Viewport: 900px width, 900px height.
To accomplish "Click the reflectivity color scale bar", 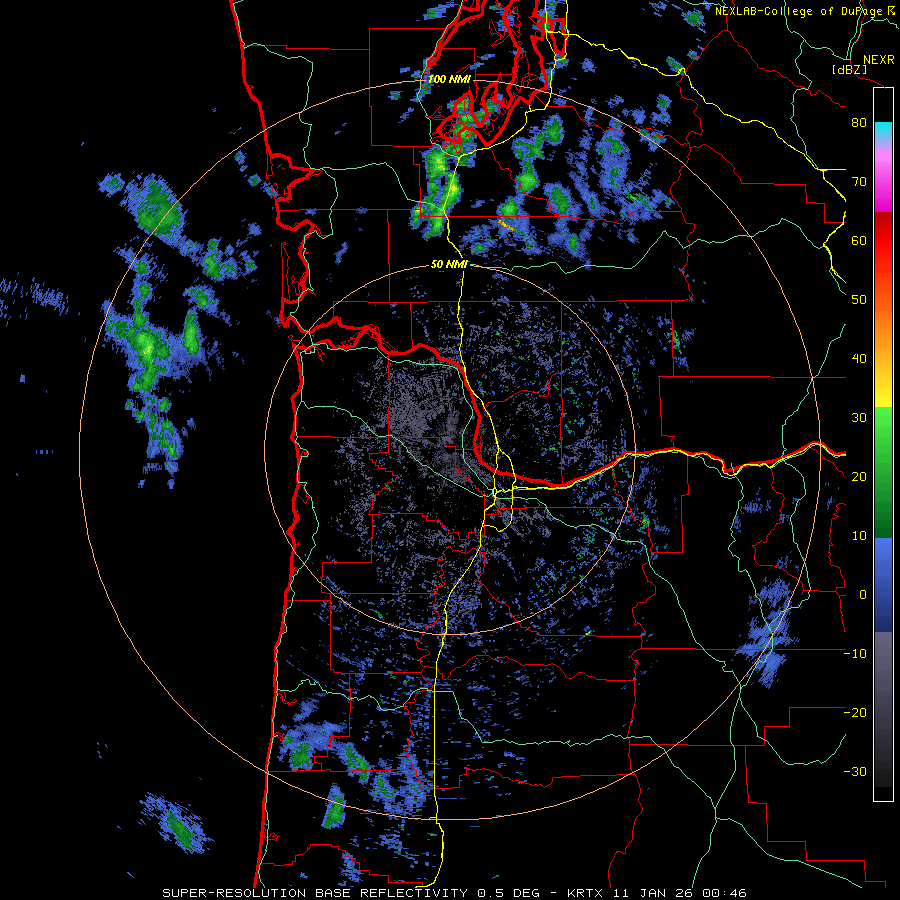I will coord(883,444).
